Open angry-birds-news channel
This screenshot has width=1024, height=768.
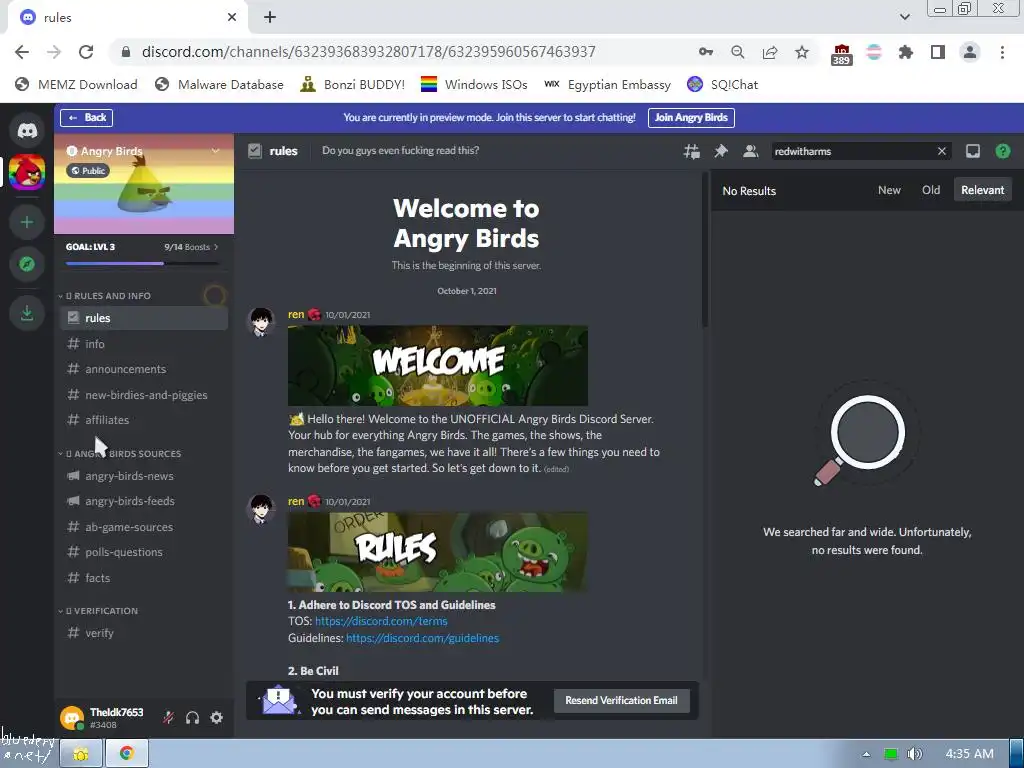coord(144,476)
